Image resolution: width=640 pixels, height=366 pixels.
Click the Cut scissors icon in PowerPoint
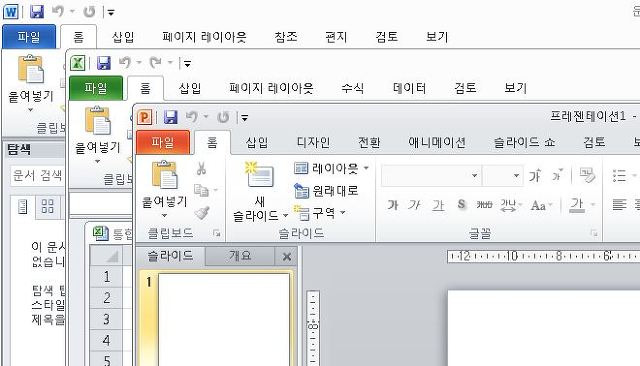pyautogui.click(x=201, y=169)
